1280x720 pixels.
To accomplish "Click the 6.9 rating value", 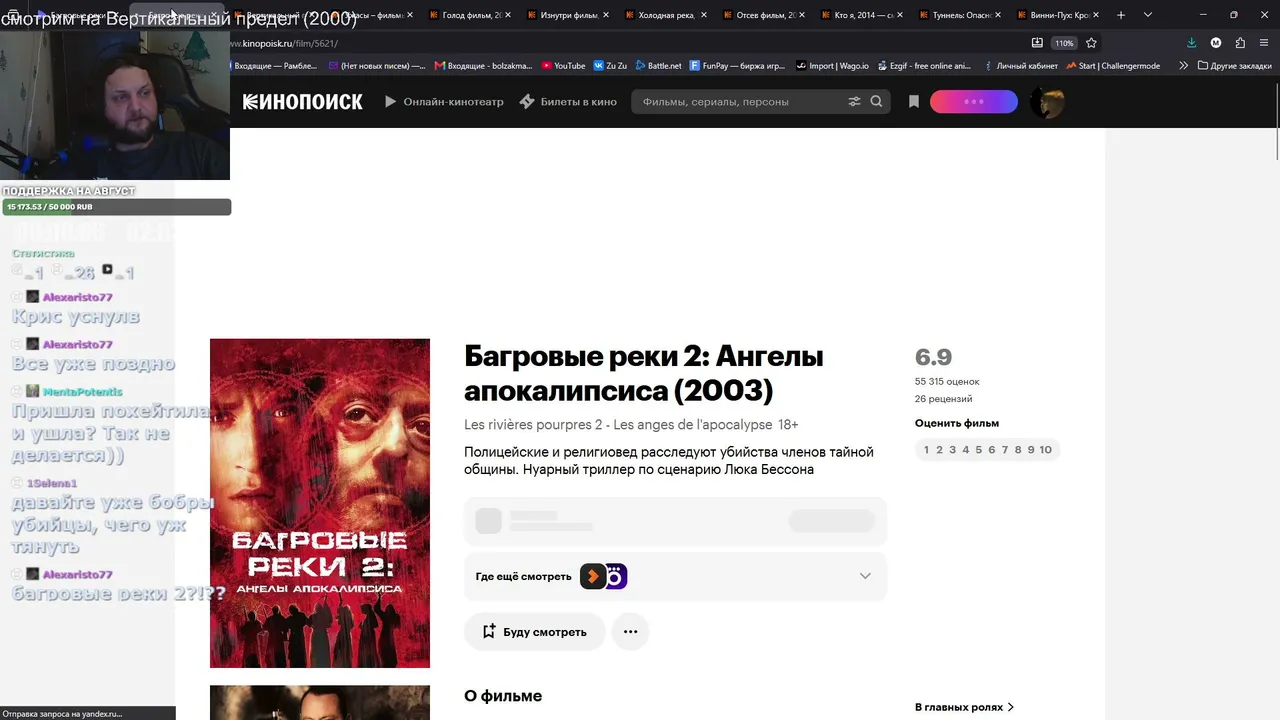I will tap(933, 357).
